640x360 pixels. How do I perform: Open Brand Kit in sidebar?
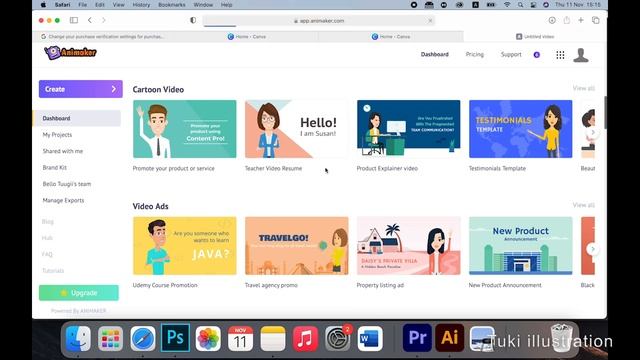coord(54,167)
